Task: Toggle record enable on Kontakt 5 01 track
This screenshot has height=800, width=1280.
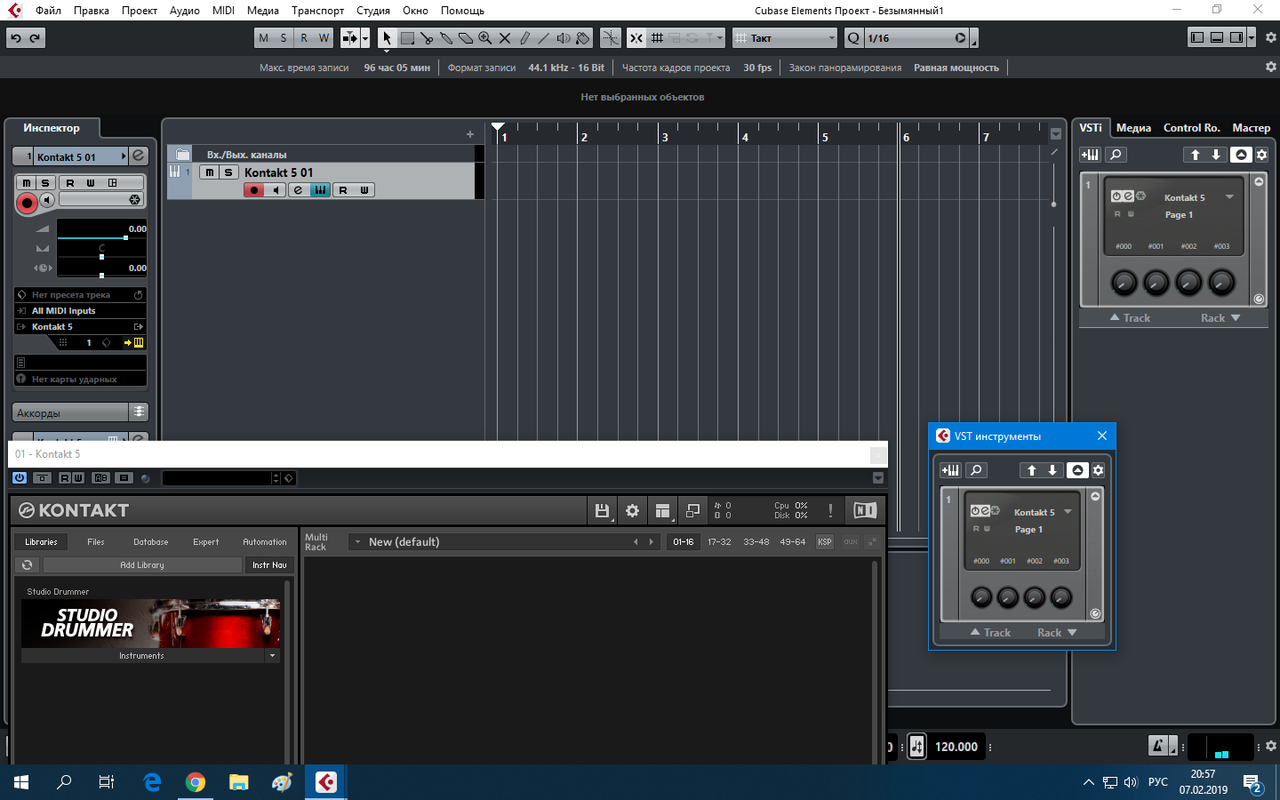Action: 254,190
